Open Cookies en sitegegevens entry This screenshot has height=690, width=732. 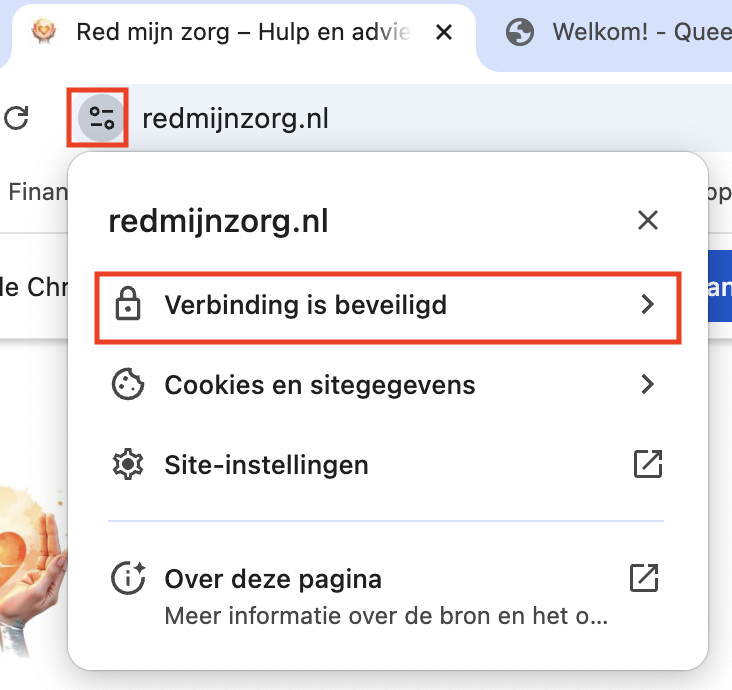point(319,385)
